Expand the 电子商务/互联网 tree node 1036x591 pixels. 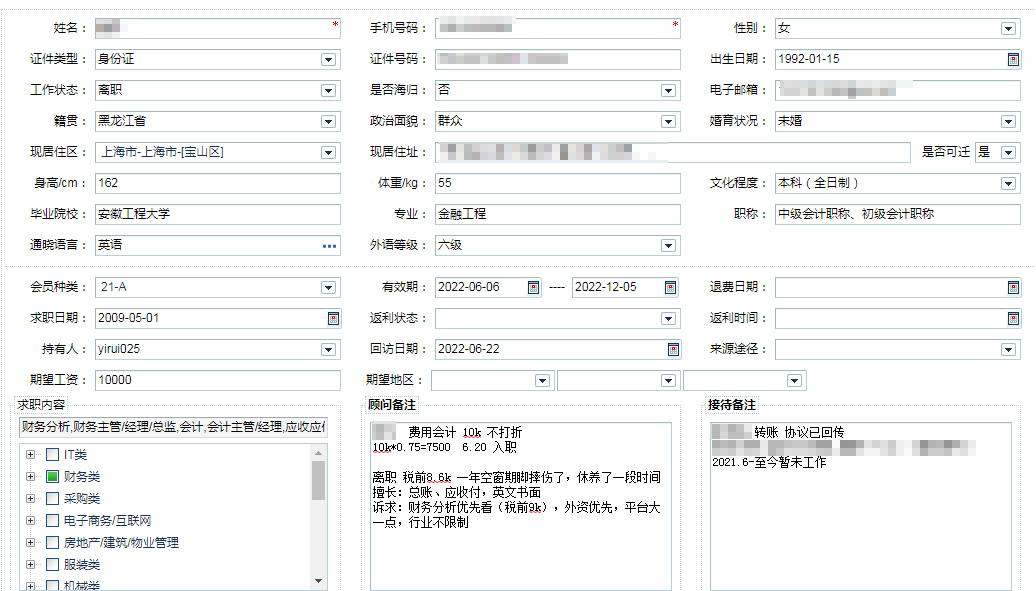point(30,520)
